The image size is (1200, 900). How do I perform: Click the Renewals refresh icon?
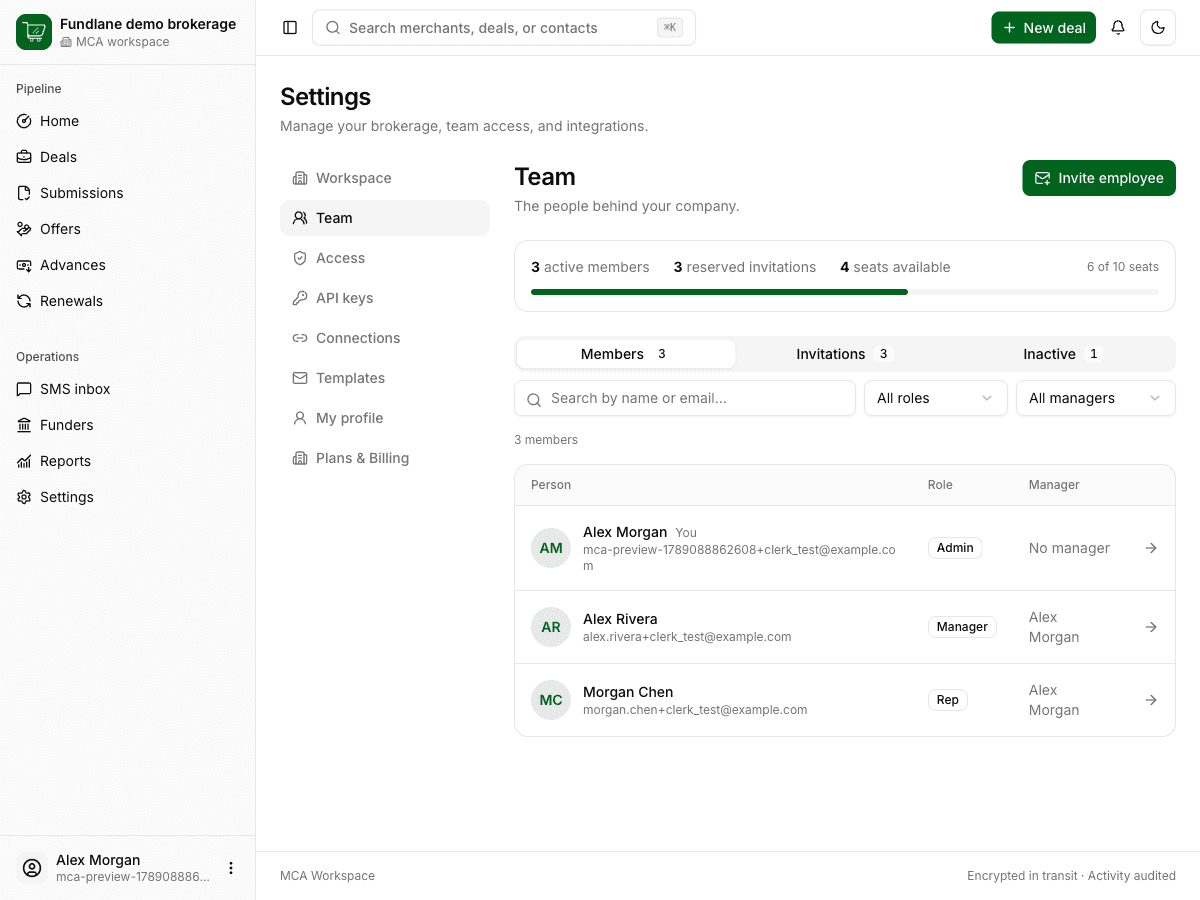24,301
